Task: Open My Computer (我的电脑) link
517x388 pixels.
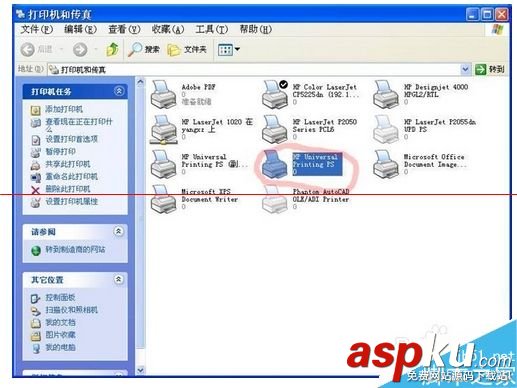Action: pyautogui.click(x=60, y=347)
